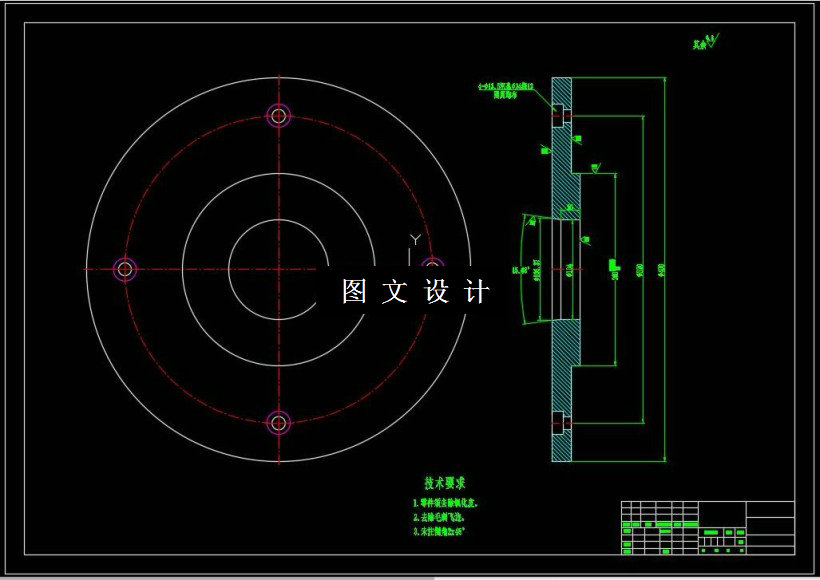This screenshot has width=820, height=580.
Task: Select the 技术要求 heading text
Action: coord(445,483)
